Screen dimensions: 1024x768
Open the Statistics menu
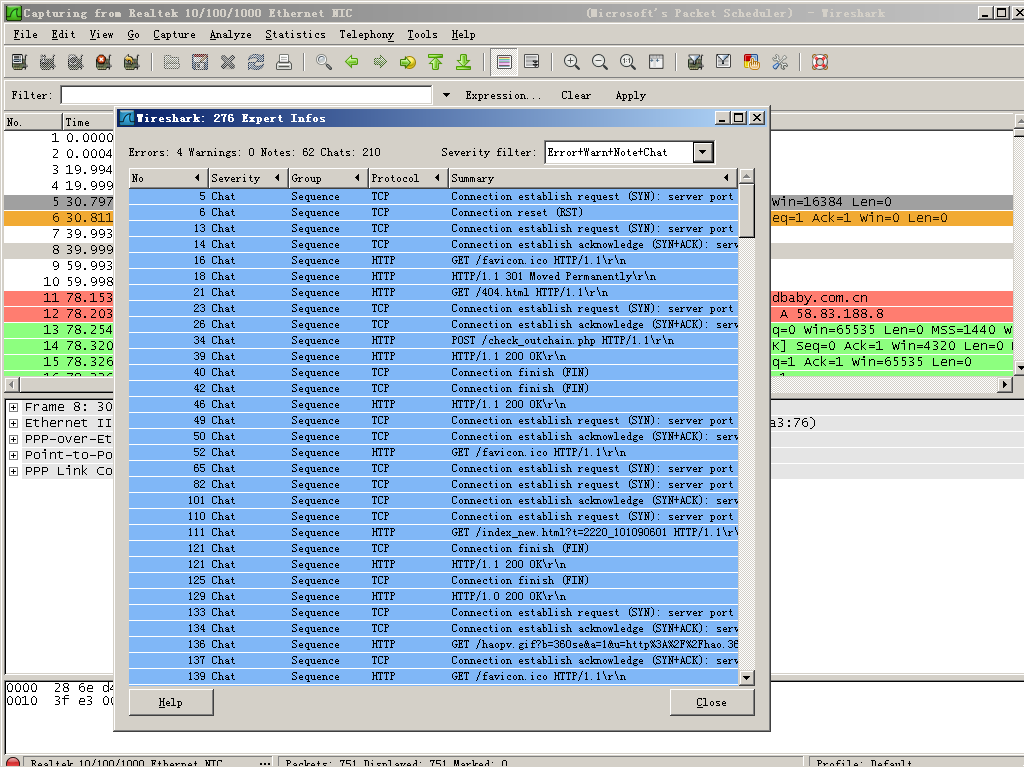[x=295, y=35]
